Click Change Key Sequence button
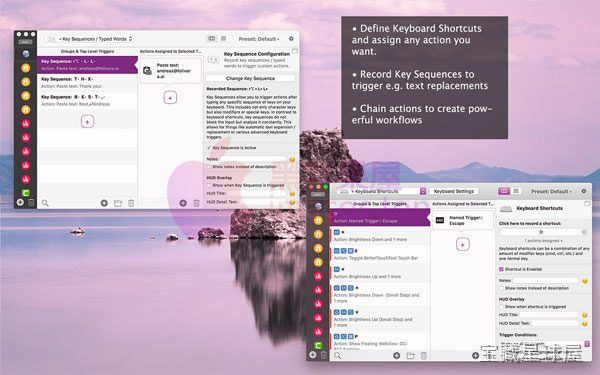This screenshot has width=600, height=375. 250,78
